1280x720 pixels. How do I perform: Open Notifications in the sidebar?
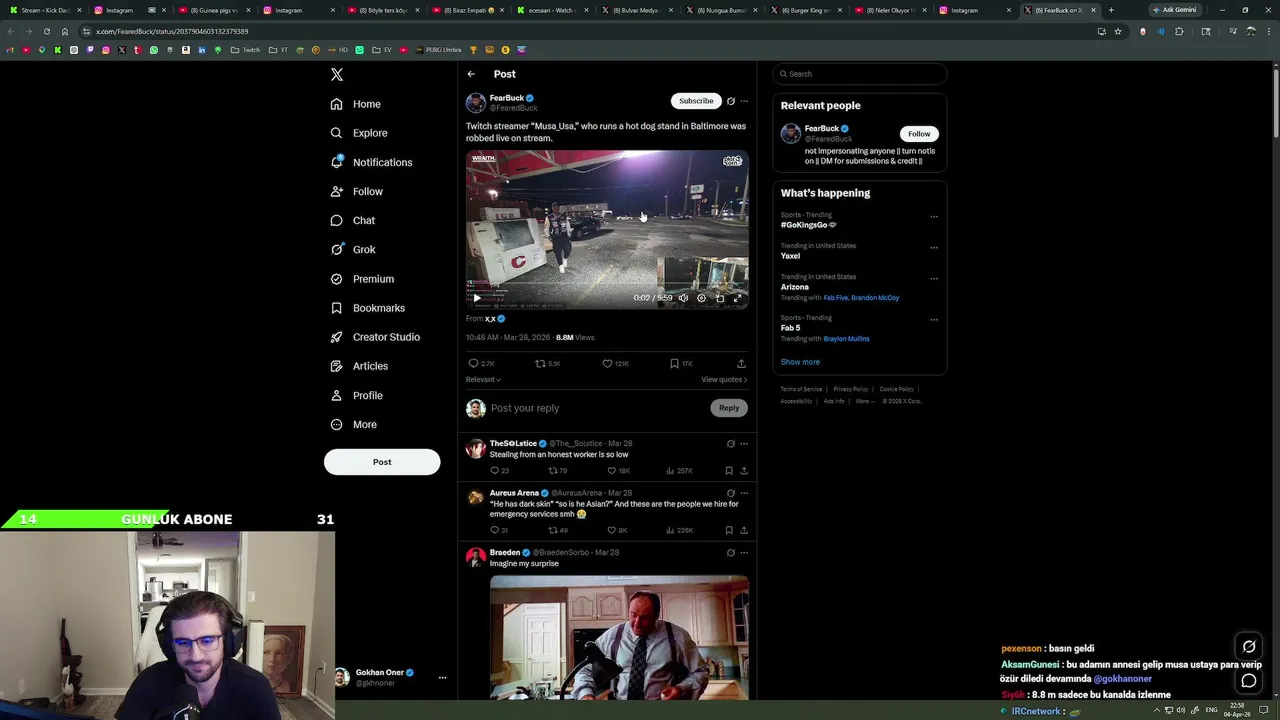(371, 162)
